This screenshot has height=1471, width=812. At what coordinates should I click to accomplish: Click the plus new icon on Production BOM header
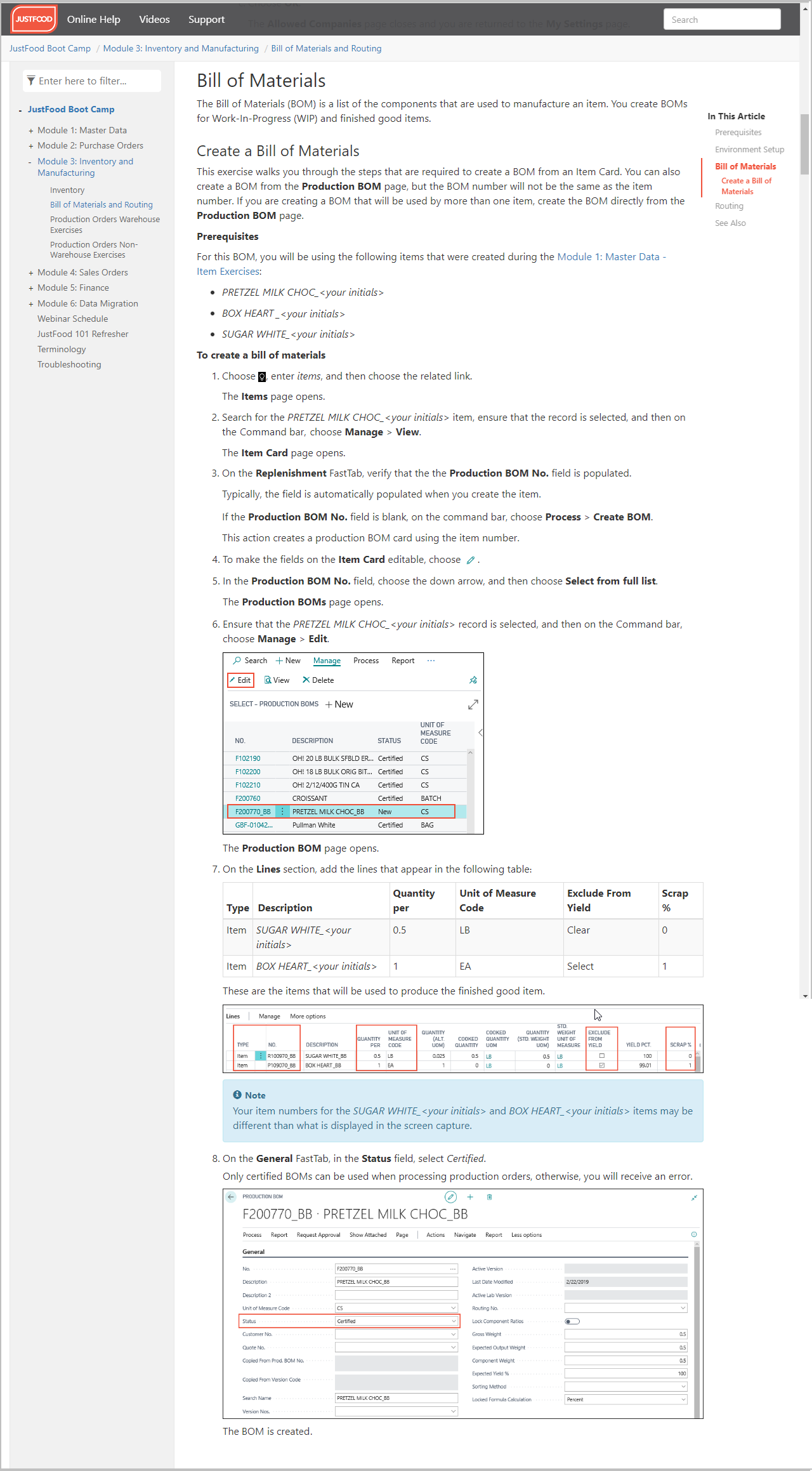pos(470,1197)
